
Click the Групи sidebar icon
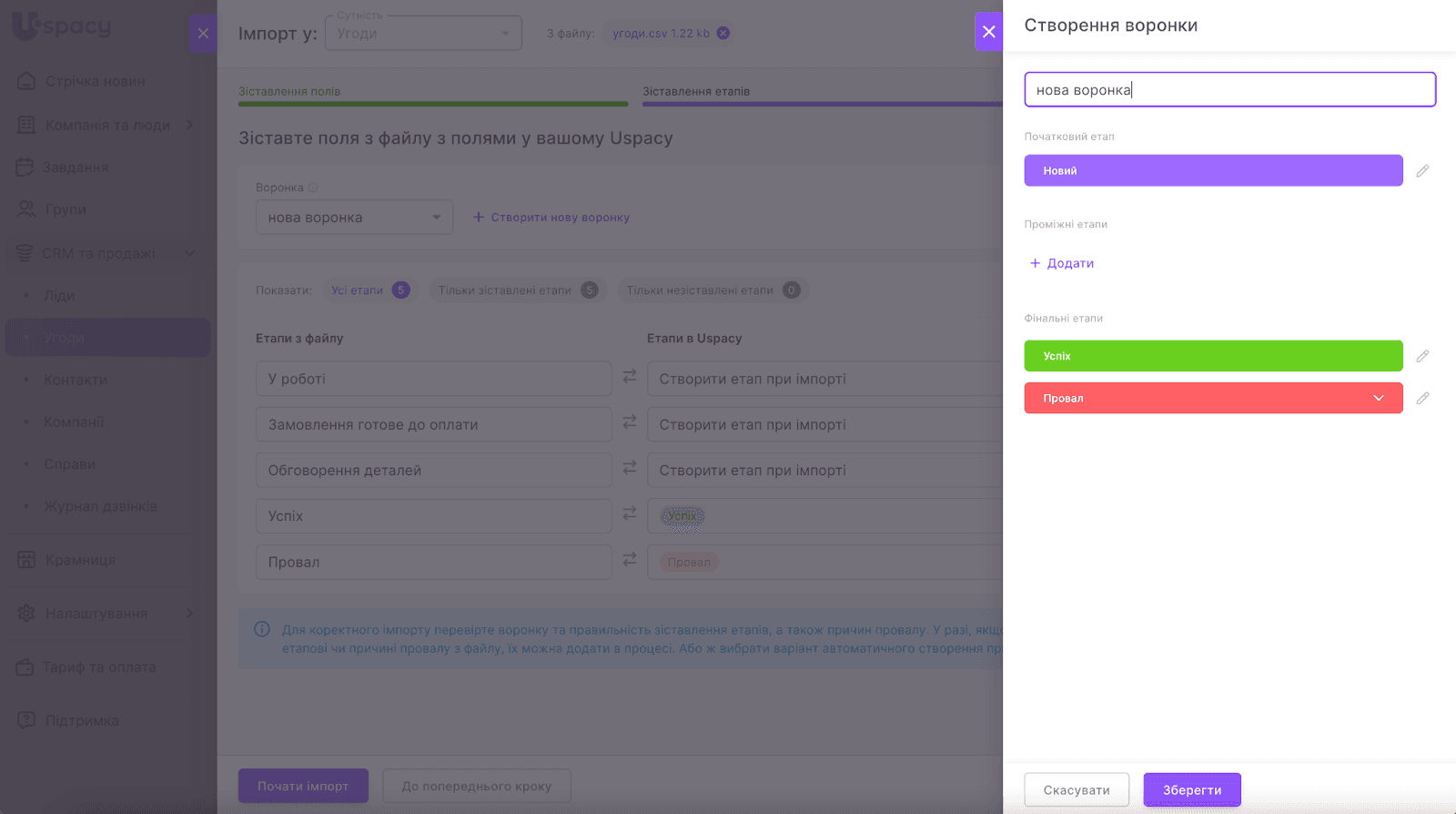pos(26,209)
